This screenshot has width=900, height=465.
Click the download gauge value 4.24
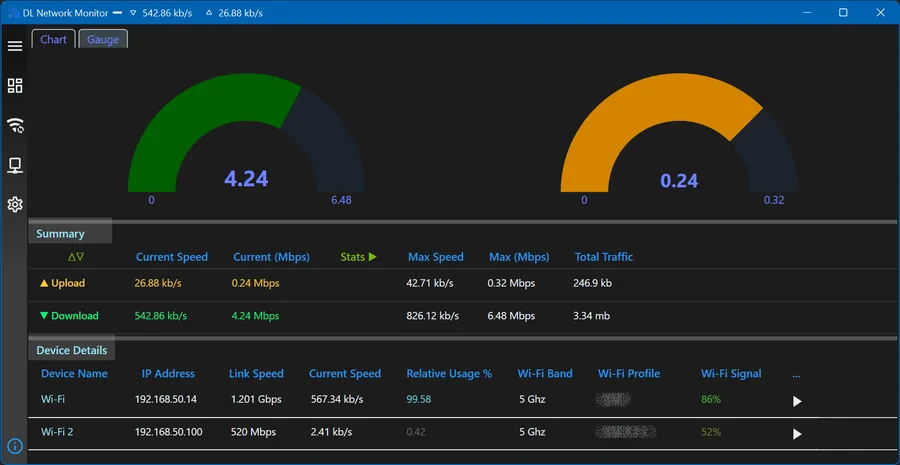pos(246,179)
